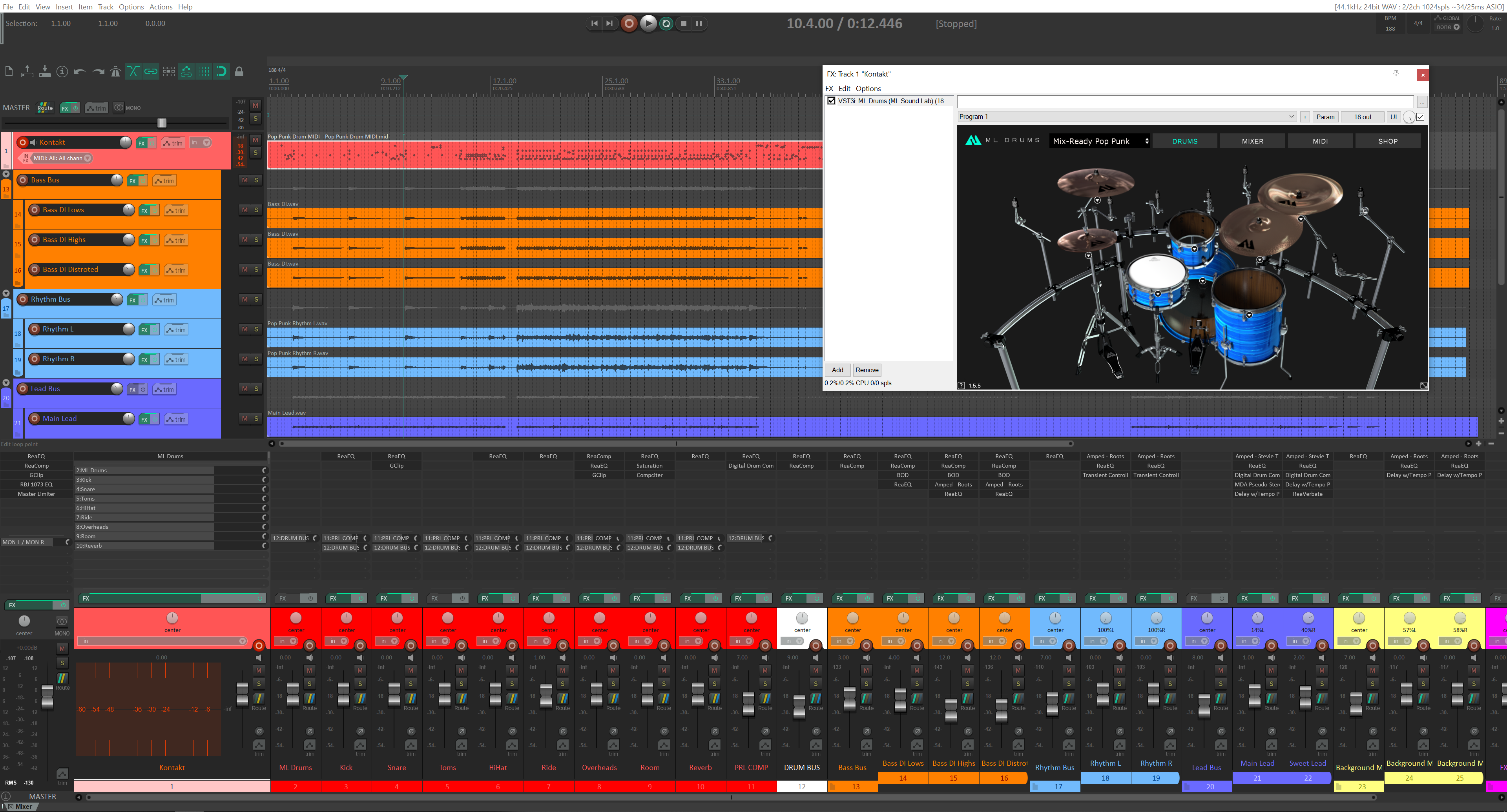Toggle grid lines toolbar icon
The image size is (1507, 812).
pos(204,71)
